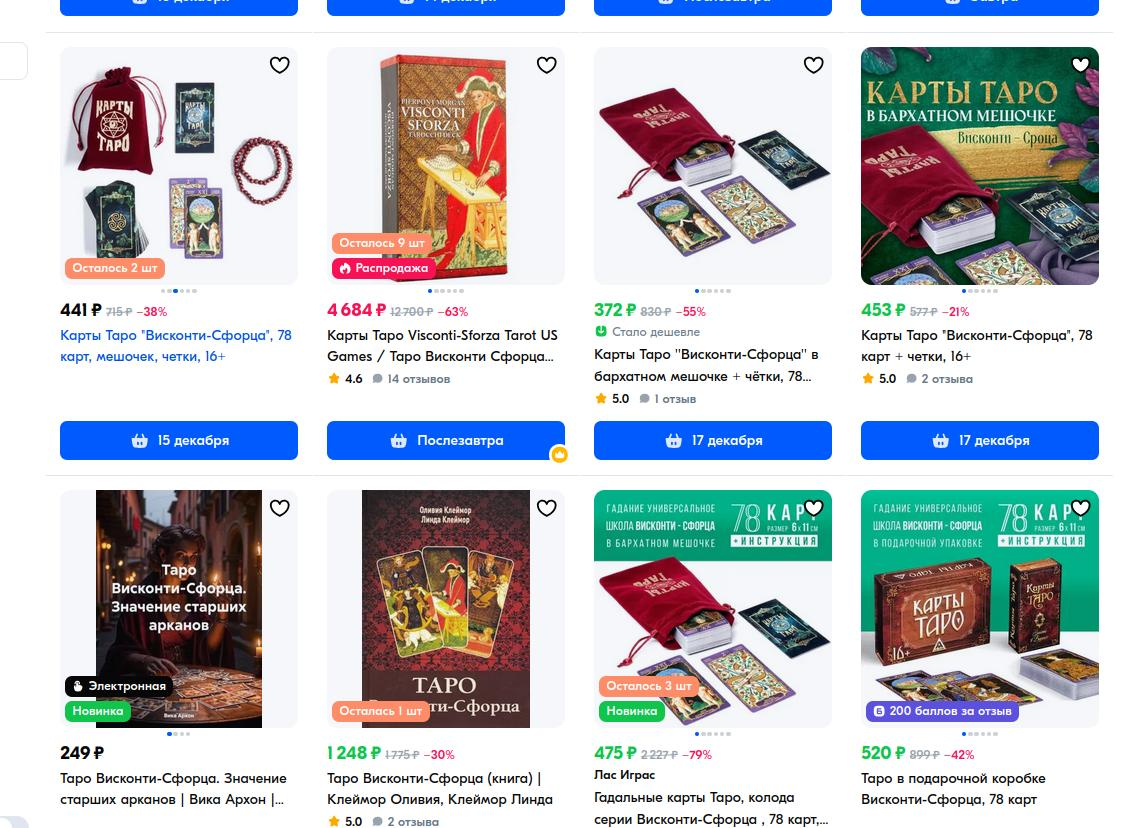Click heart icon on 453 ₽ tarot cards
This screenshot has width=1137, height=828.
pyautogui.click(x=1080, y=65)
